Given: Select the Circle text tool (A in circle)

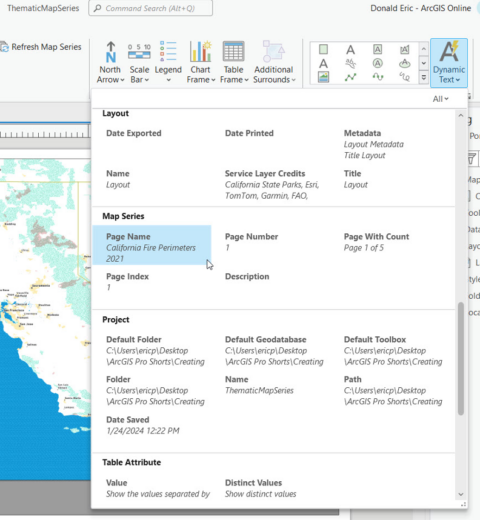Looking at the screenshot, I should click(377, 63).
